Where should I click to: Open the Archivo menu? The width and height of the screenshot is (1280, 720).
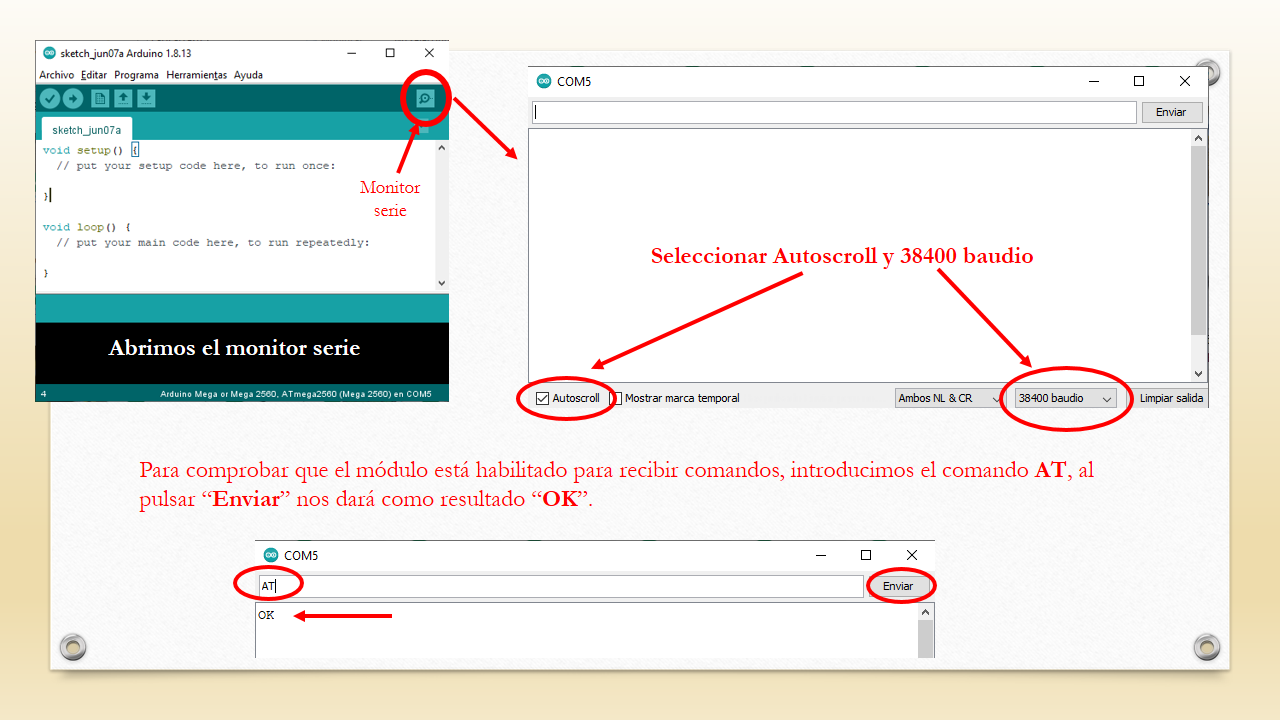[57, 75]
